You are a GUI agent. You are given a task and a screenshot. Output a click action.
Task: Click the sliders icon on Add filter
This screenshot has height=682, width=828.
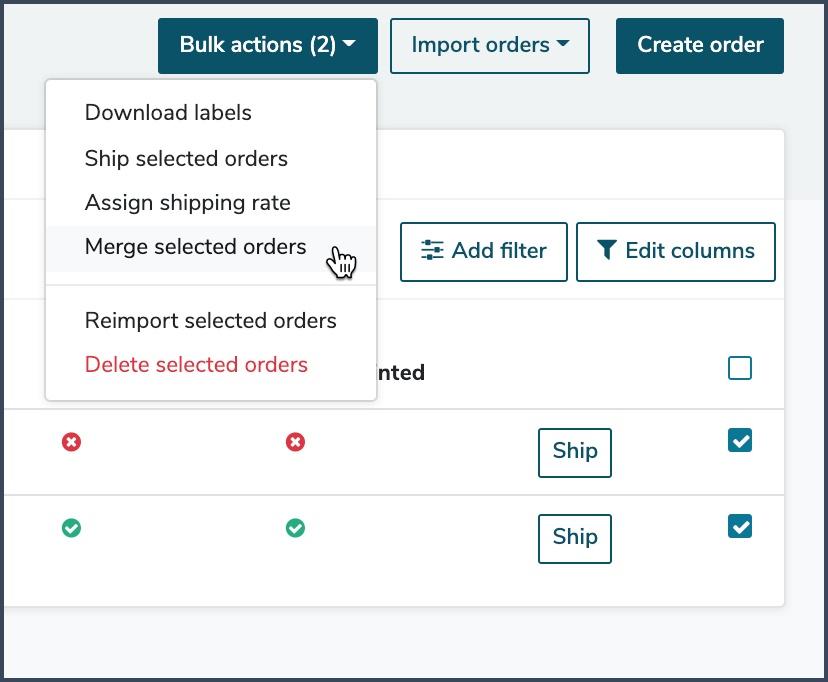[x=432, y=250]
